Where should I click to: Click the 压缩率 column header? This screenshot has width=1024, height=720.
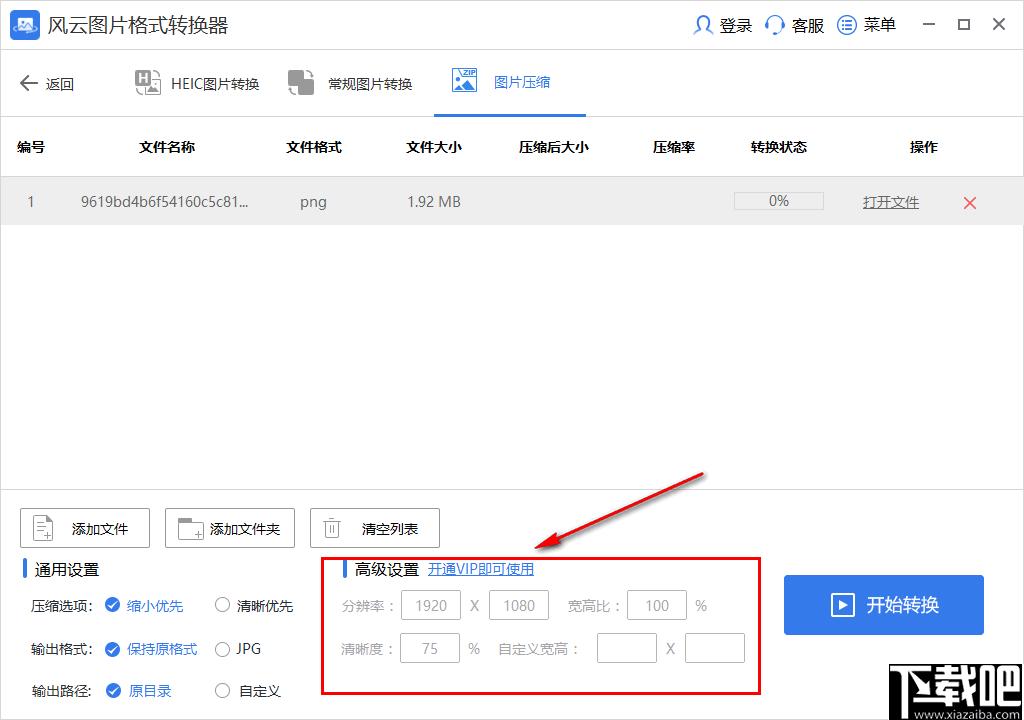tap(674, 148)
